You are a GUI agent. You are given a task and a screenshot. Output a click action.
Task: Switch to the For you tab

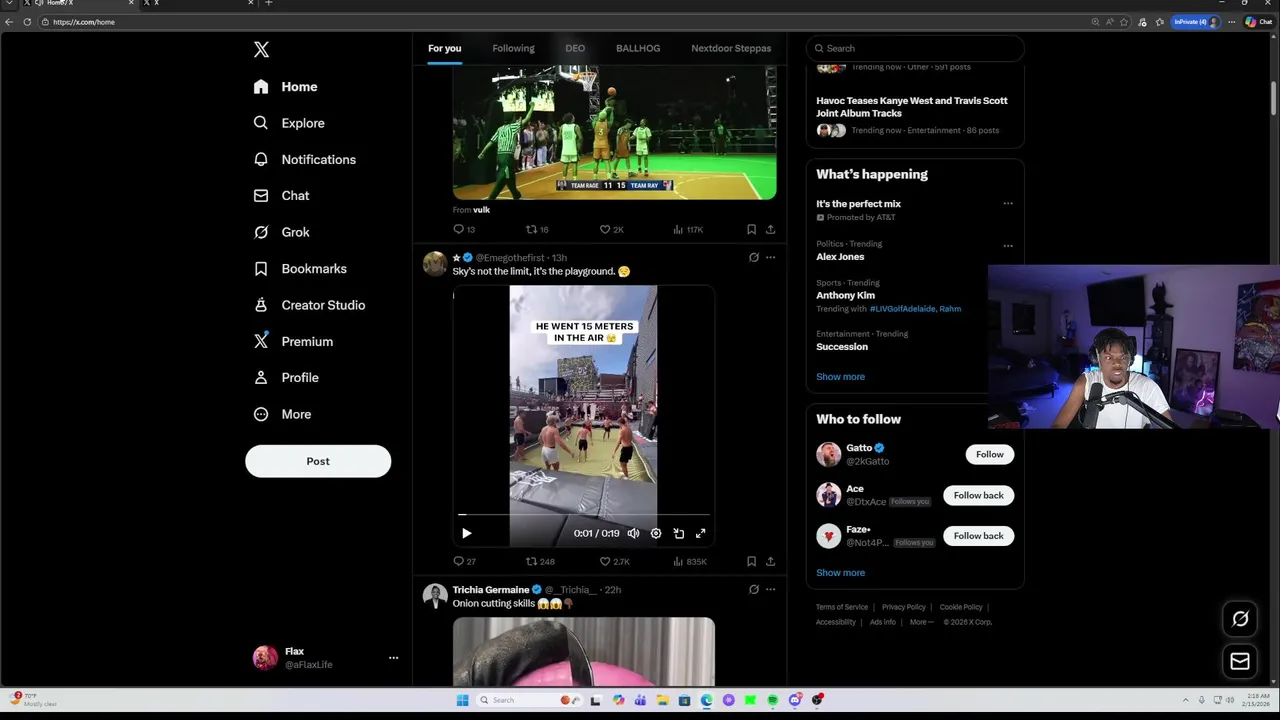point(445,48)
